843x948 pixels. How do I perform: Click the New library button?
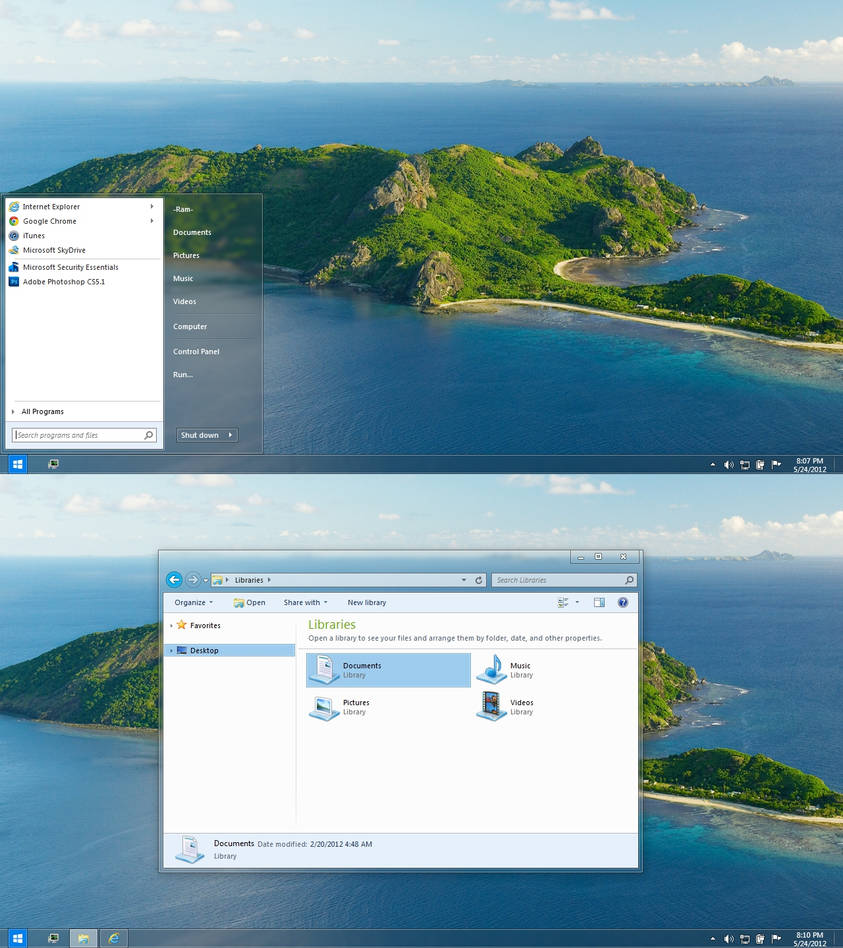[x=366, y=602]
